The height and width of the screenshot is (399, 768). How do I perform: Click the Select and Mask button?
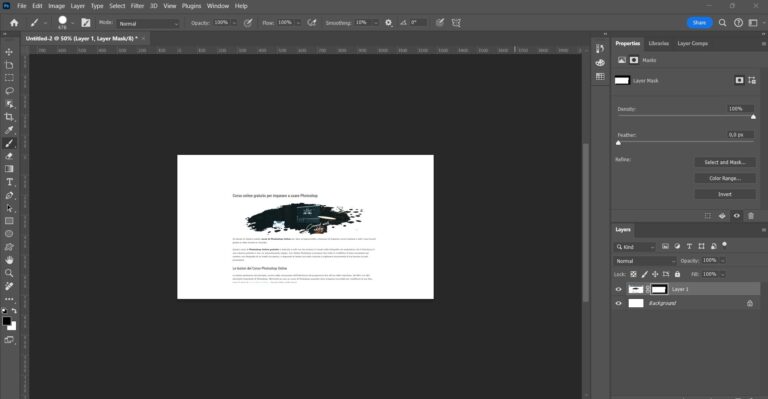point(725,162)
